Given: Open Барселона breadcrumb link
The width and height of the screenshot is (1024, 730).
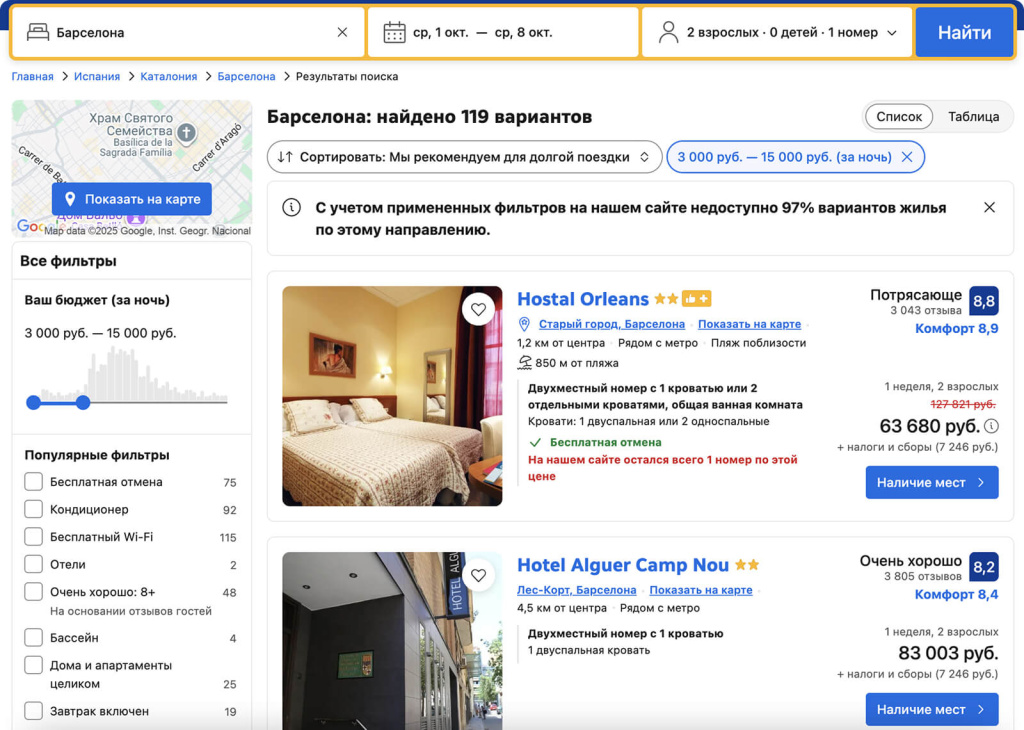Looking at the screenshot, I should (246, 76).
